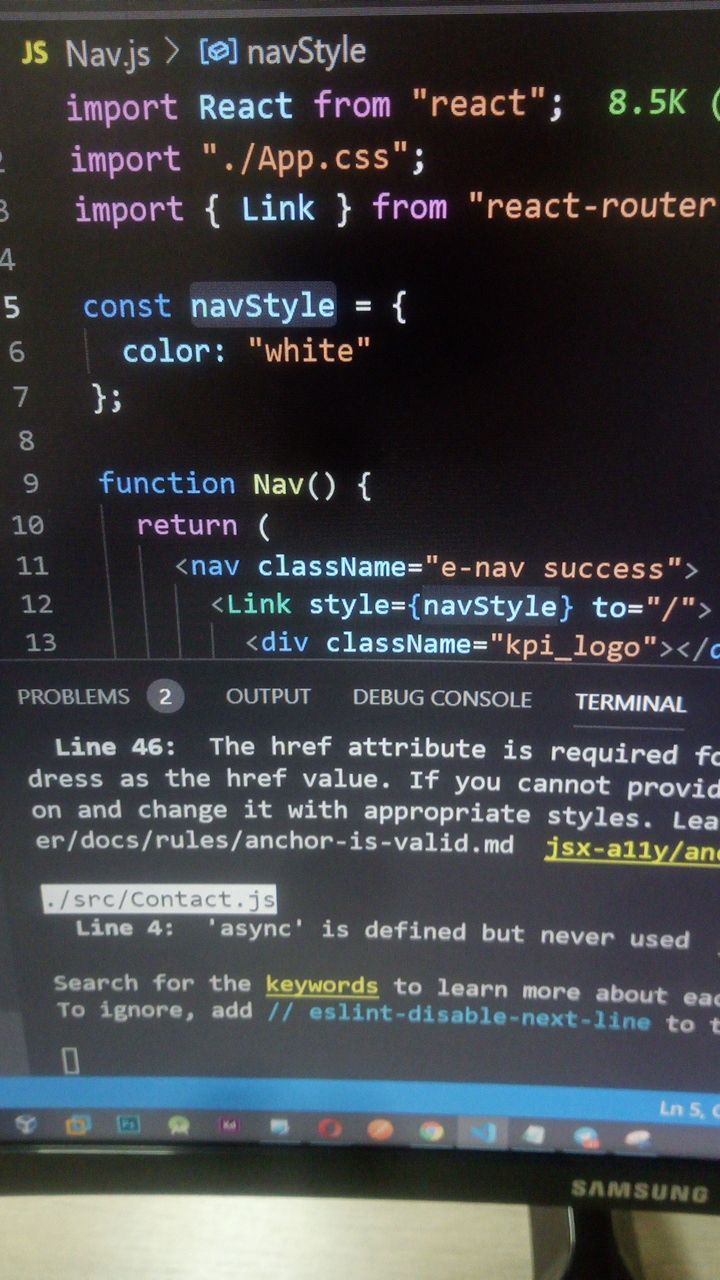Click the "white" string on line 6
The width and height of the screenshot is (720, 1280).
click(x=309, y=351)
